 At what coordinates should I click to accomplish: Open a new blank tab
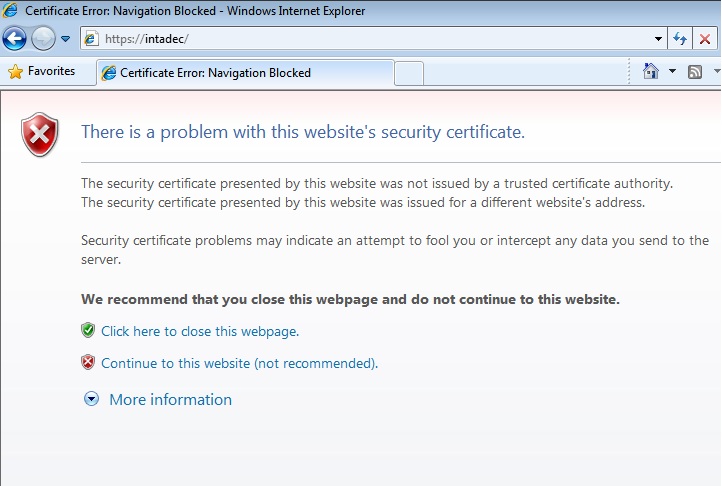pos(409,73)
